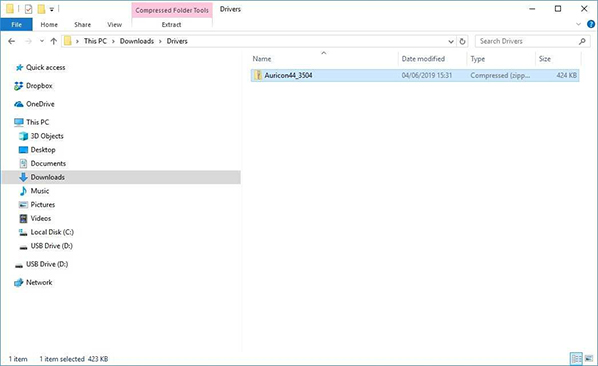Open the Share ribbon tab
This screenshot has height=366, width=598.
point(82,25)
